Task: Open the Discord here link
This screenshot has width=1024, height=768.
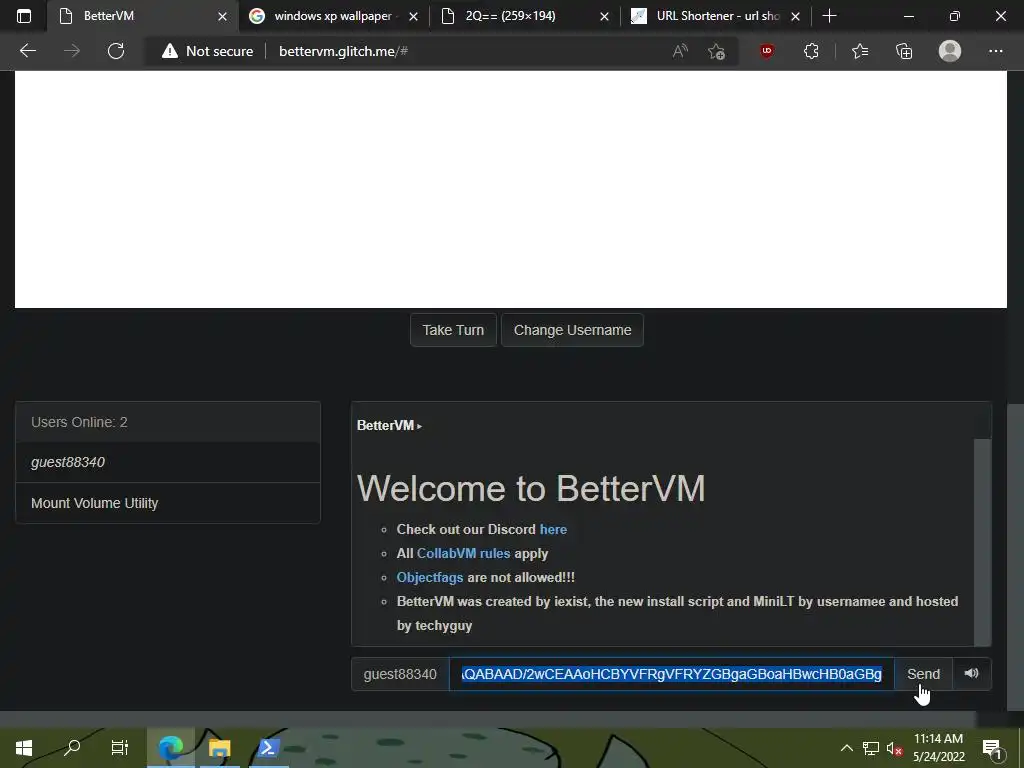Action: [x=553, y=529]
